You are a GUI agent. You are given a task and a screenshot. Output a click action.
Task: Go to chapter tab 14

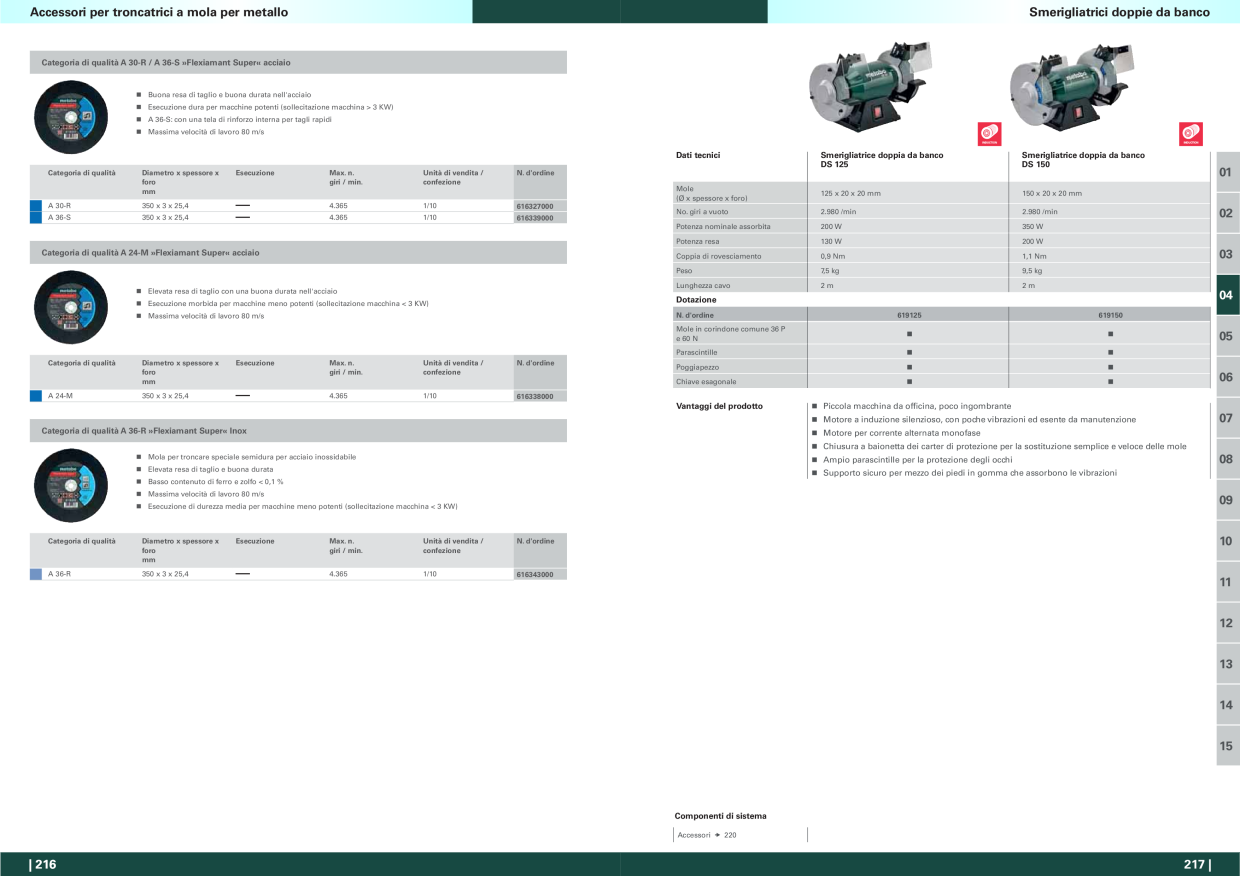pos(1227,705)
